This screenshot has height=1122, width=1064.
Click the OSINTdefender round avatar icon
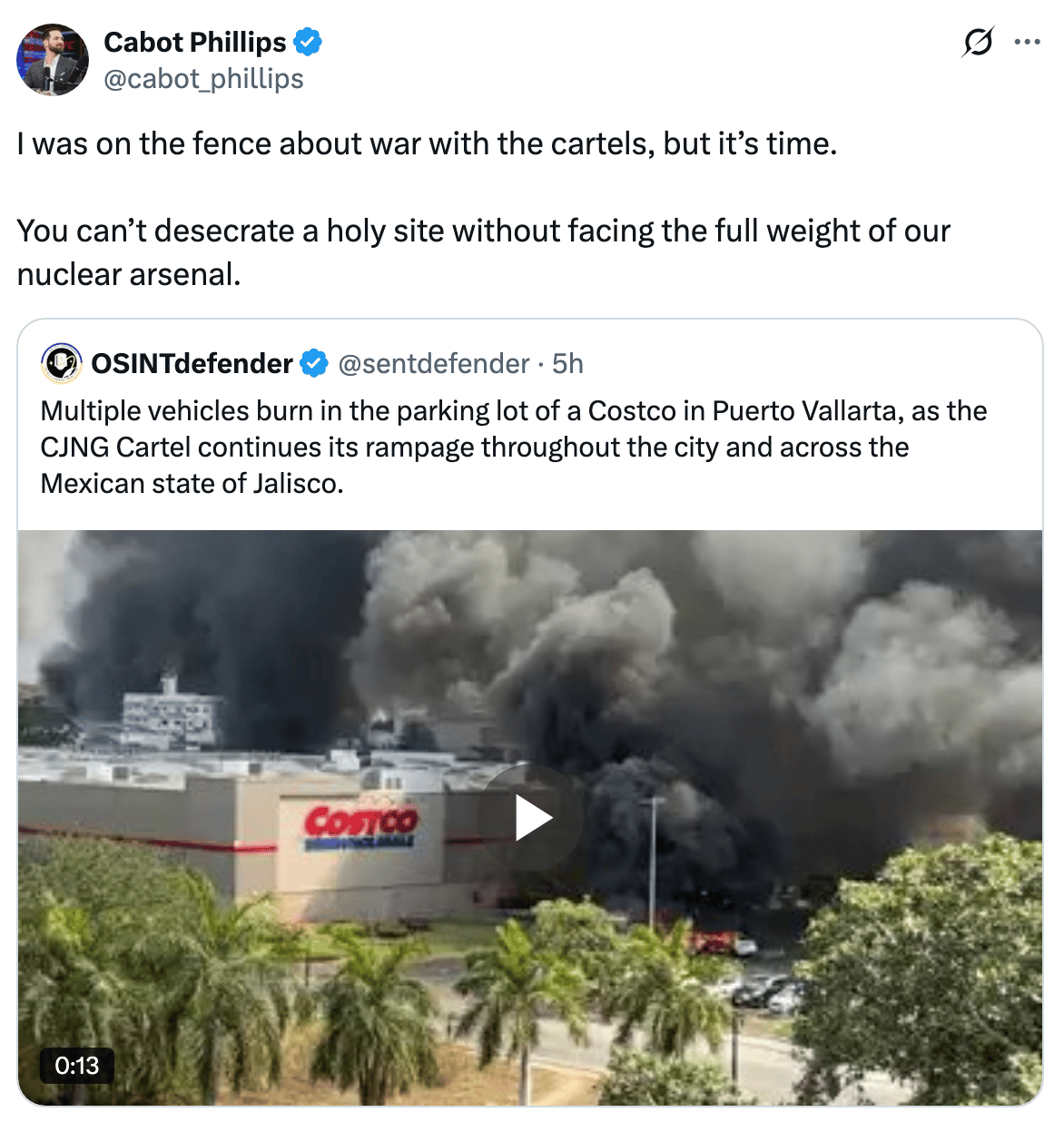pyautogui.click(x=62, y=364)
